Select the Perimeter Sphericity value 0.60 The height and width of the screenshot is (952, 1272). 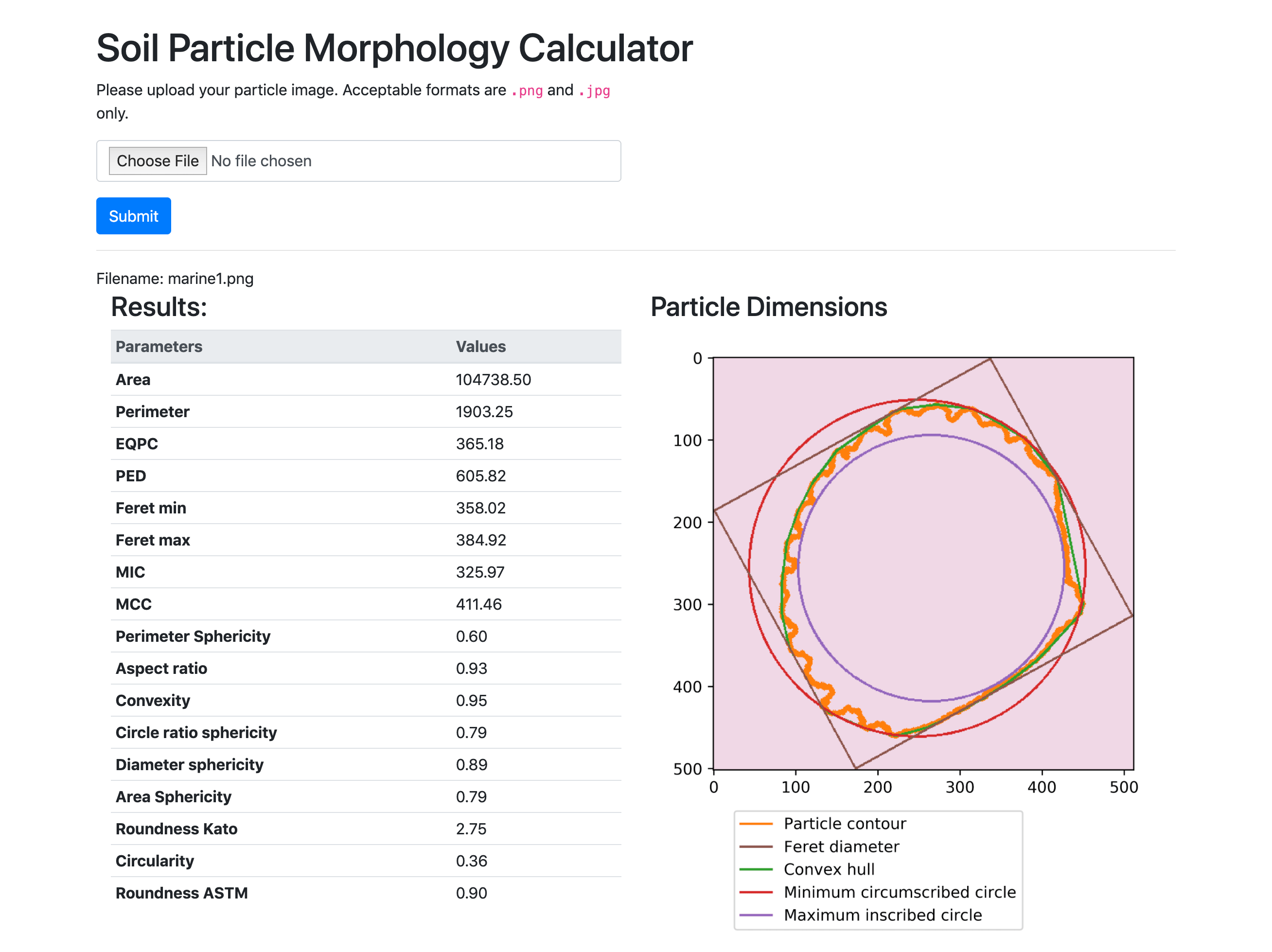click(471, 637)
